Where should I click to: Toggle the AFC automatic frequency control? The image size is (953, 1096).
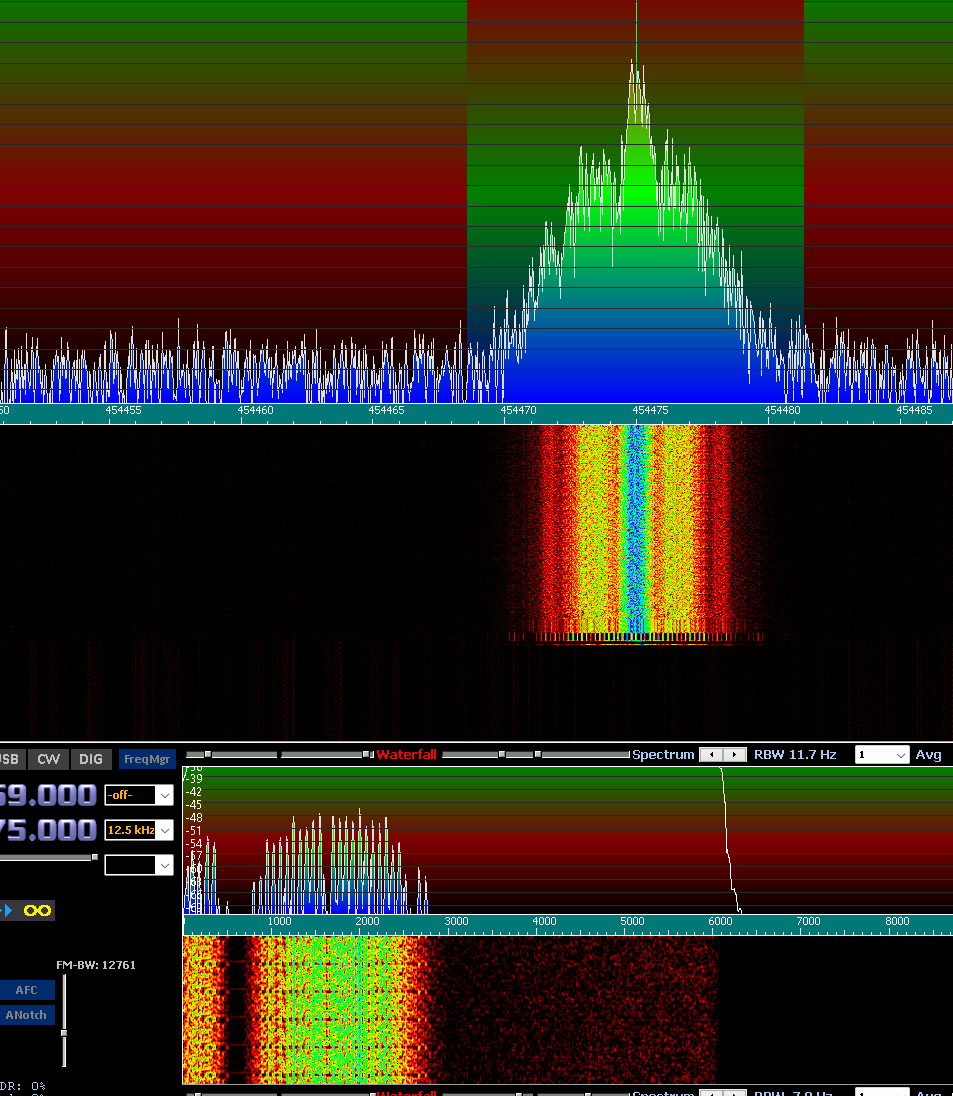tap(27, 990)
